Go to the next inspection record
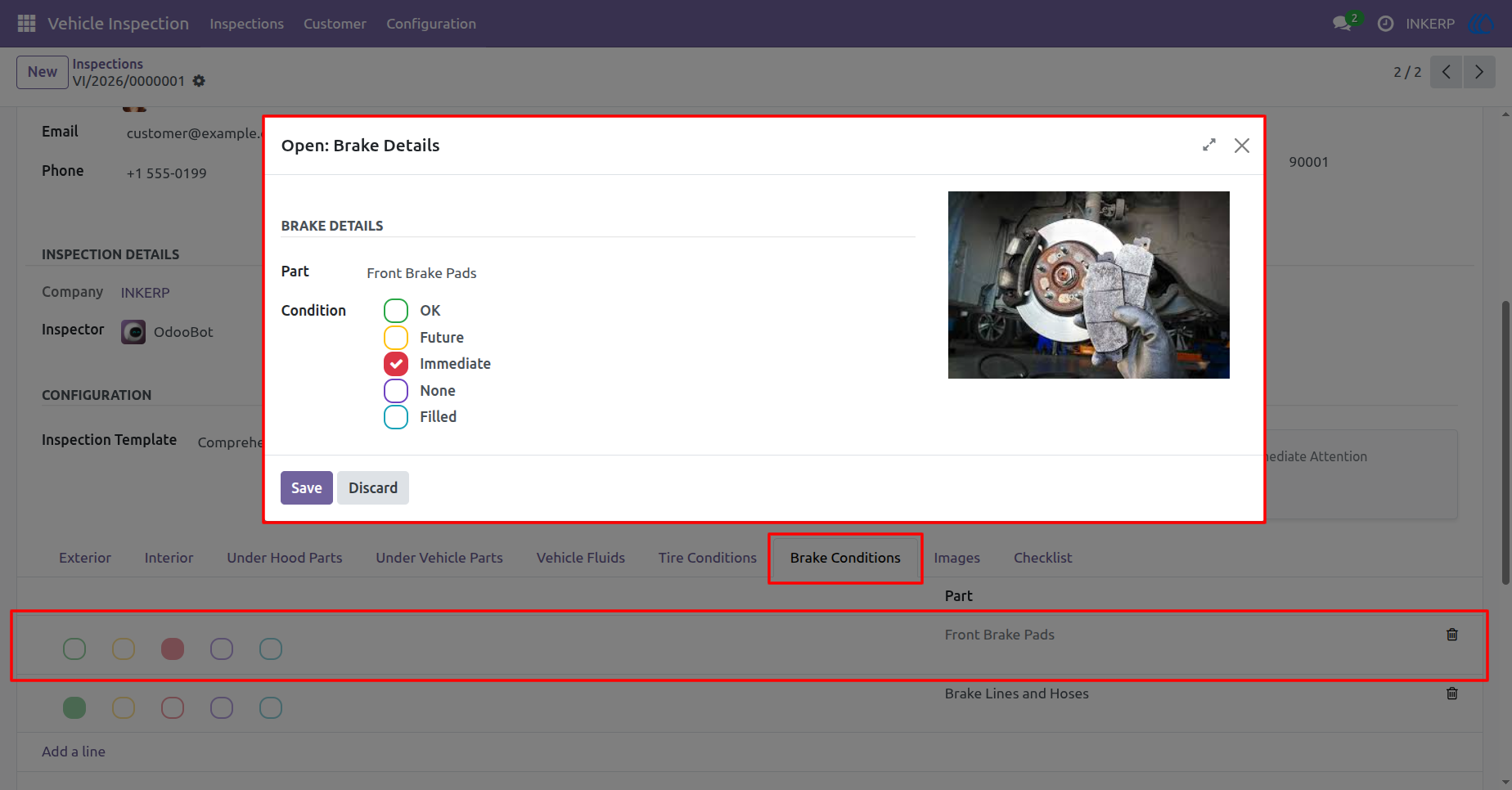This screenshot has width=1512, height=790. coord(1479,72)
